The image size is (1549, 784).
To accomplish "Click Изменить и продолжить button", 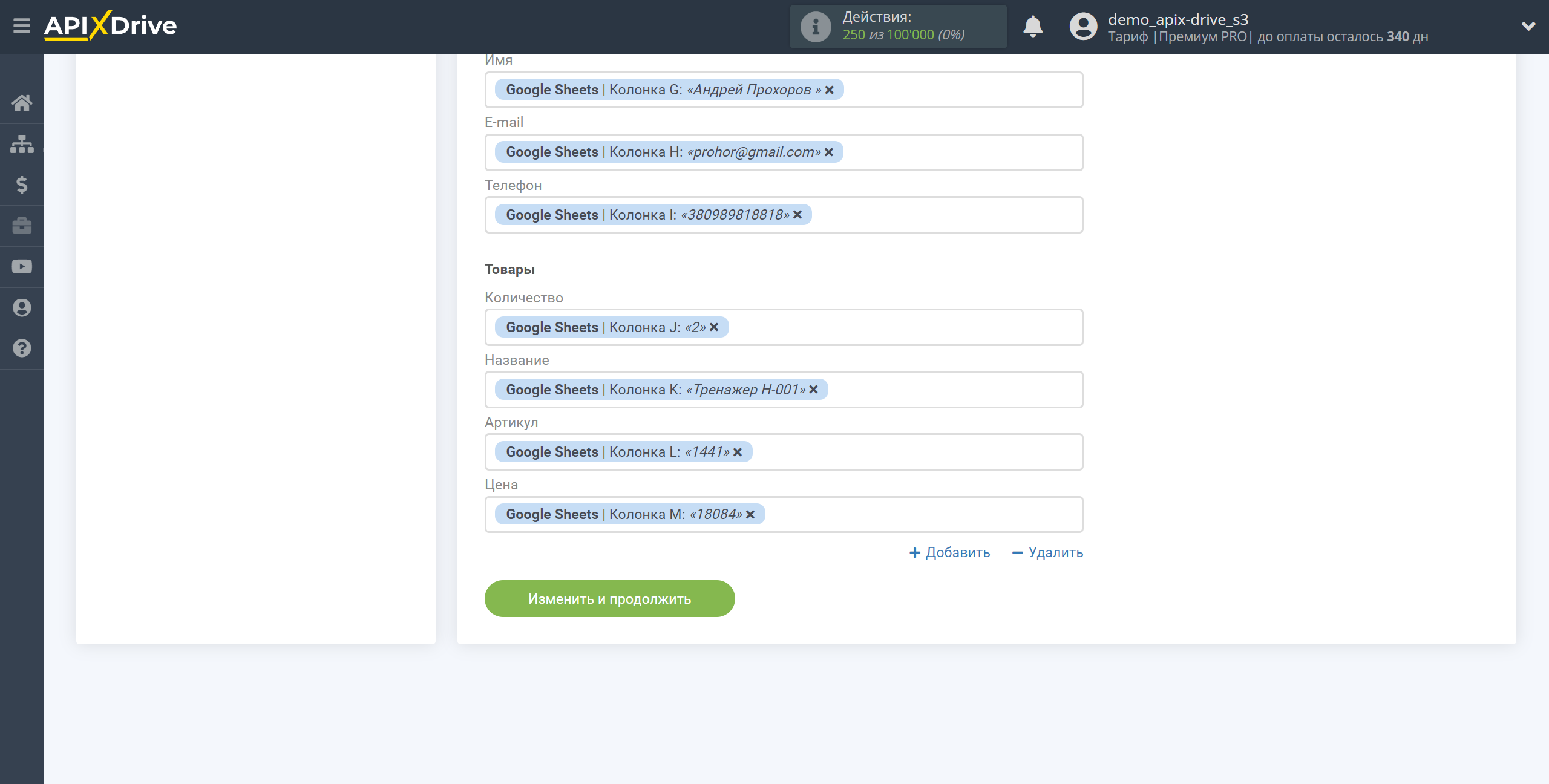I will point(609,599).
